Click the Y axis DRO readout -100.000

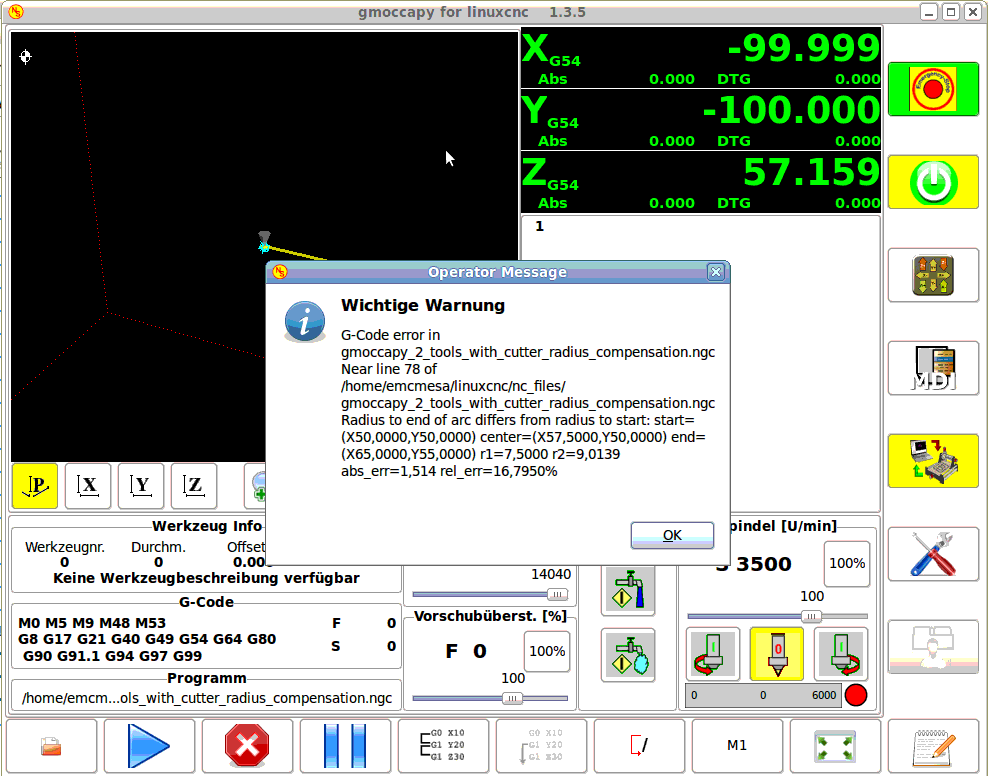point(791,110)
